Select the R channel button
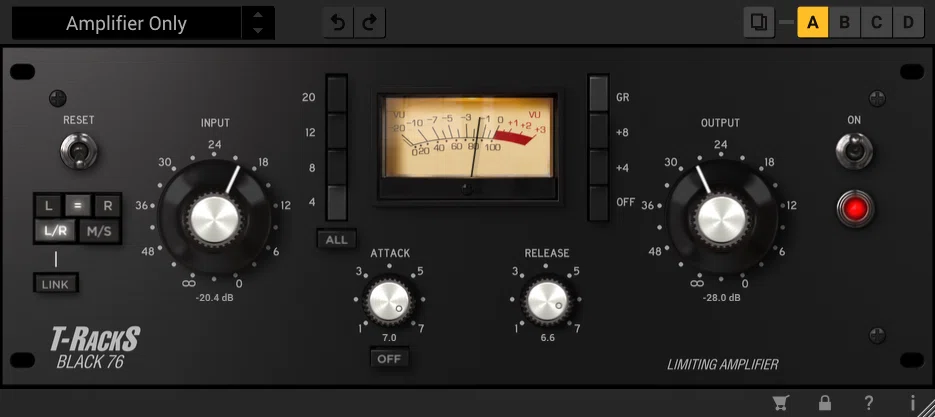 click(x=108, y=206)
